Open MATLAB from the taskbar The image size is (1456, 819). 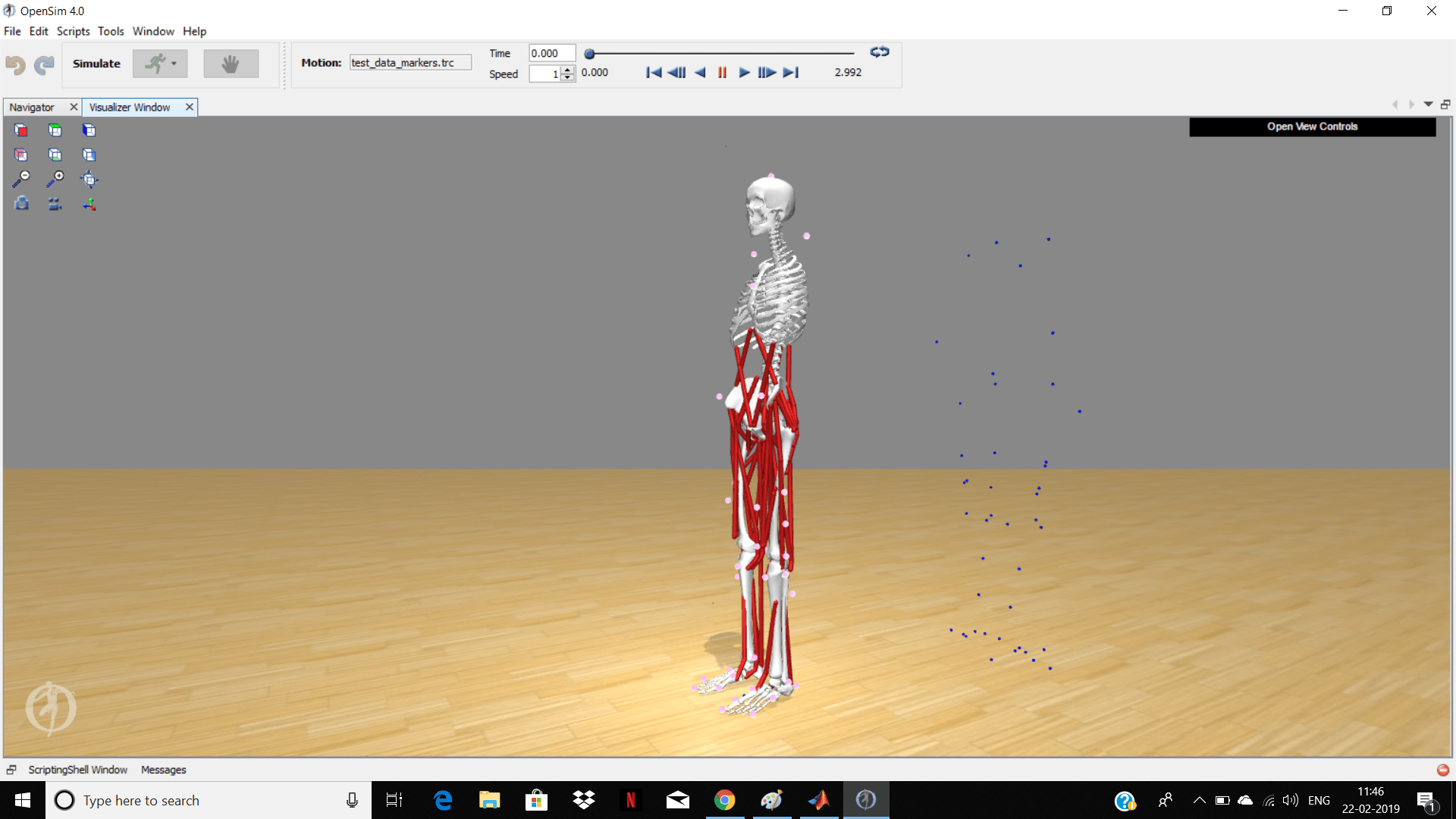pyautogui.click(x=819, y=800)
